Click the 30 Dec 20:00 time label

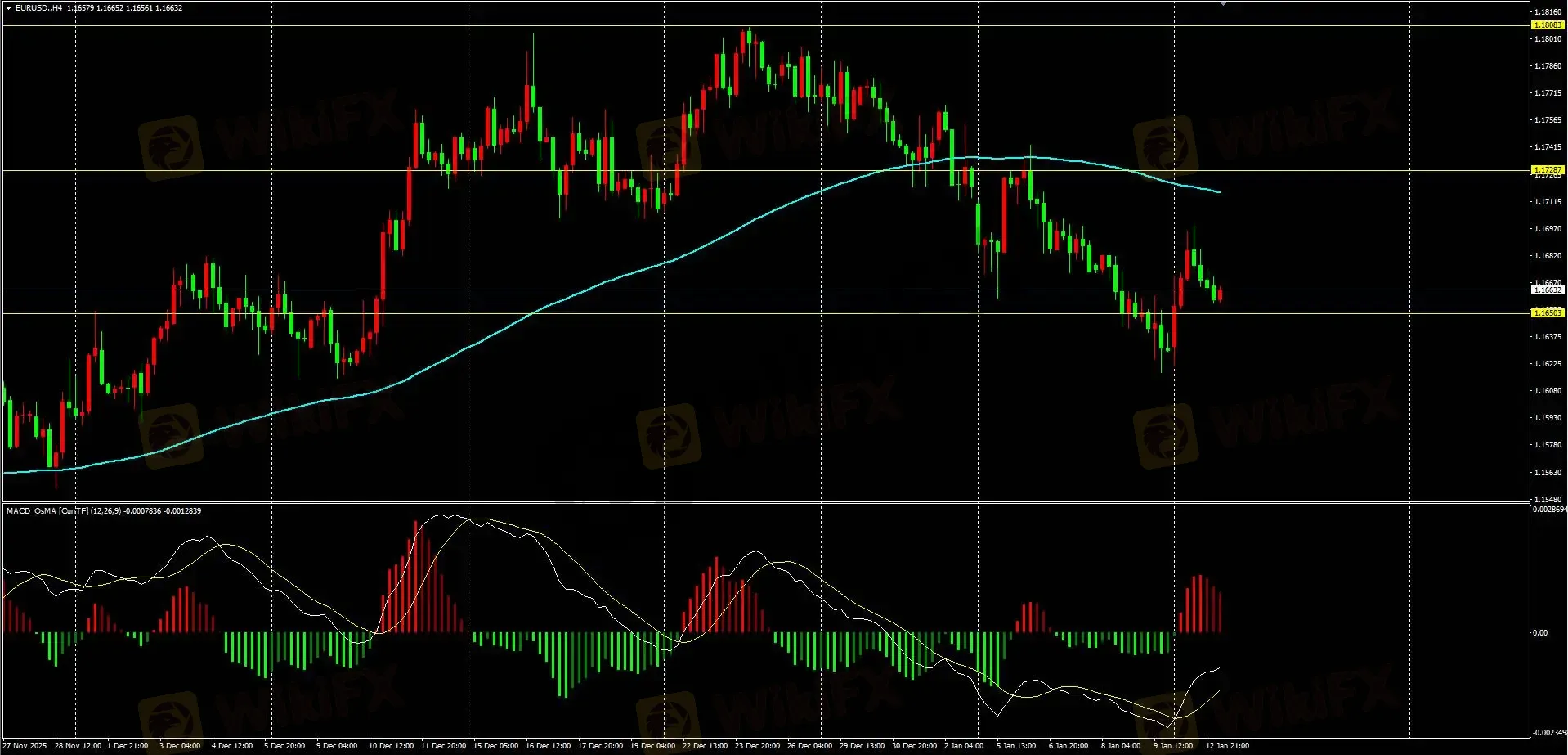pyautogui.click(x=914, y=746)
